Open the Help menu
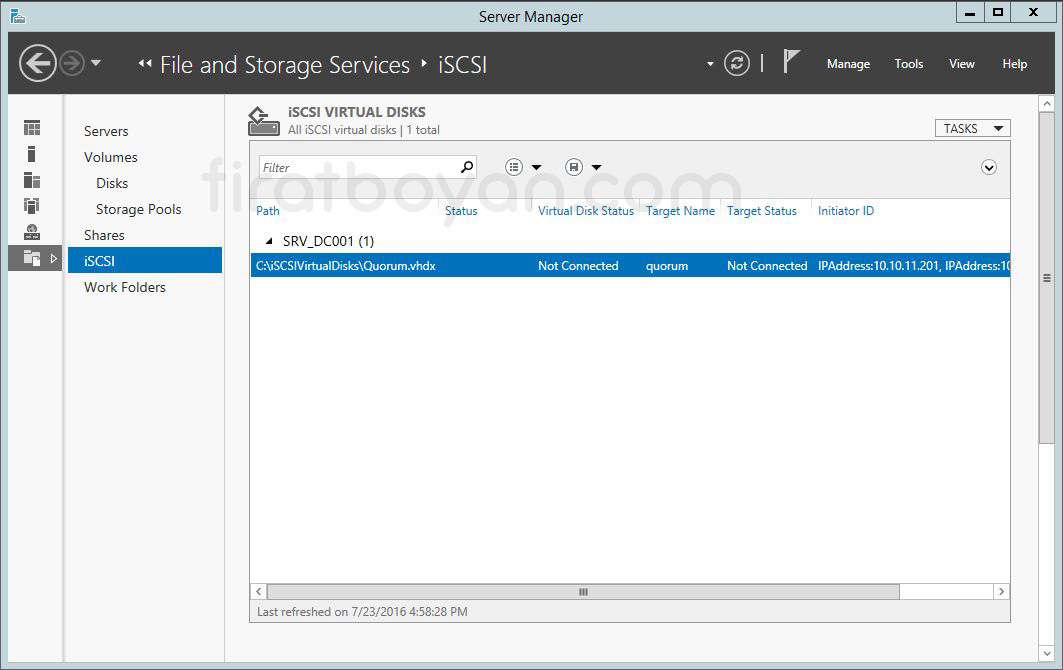This screenshot has height=670, width=1063. (1014, 64)
